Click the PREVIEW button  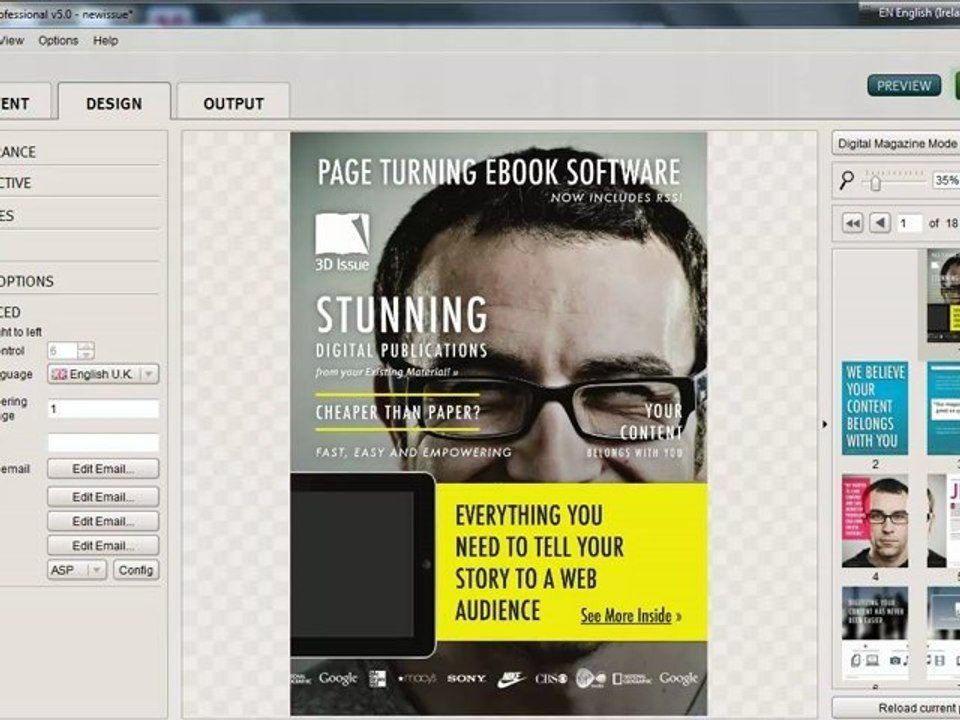[904, 86]
